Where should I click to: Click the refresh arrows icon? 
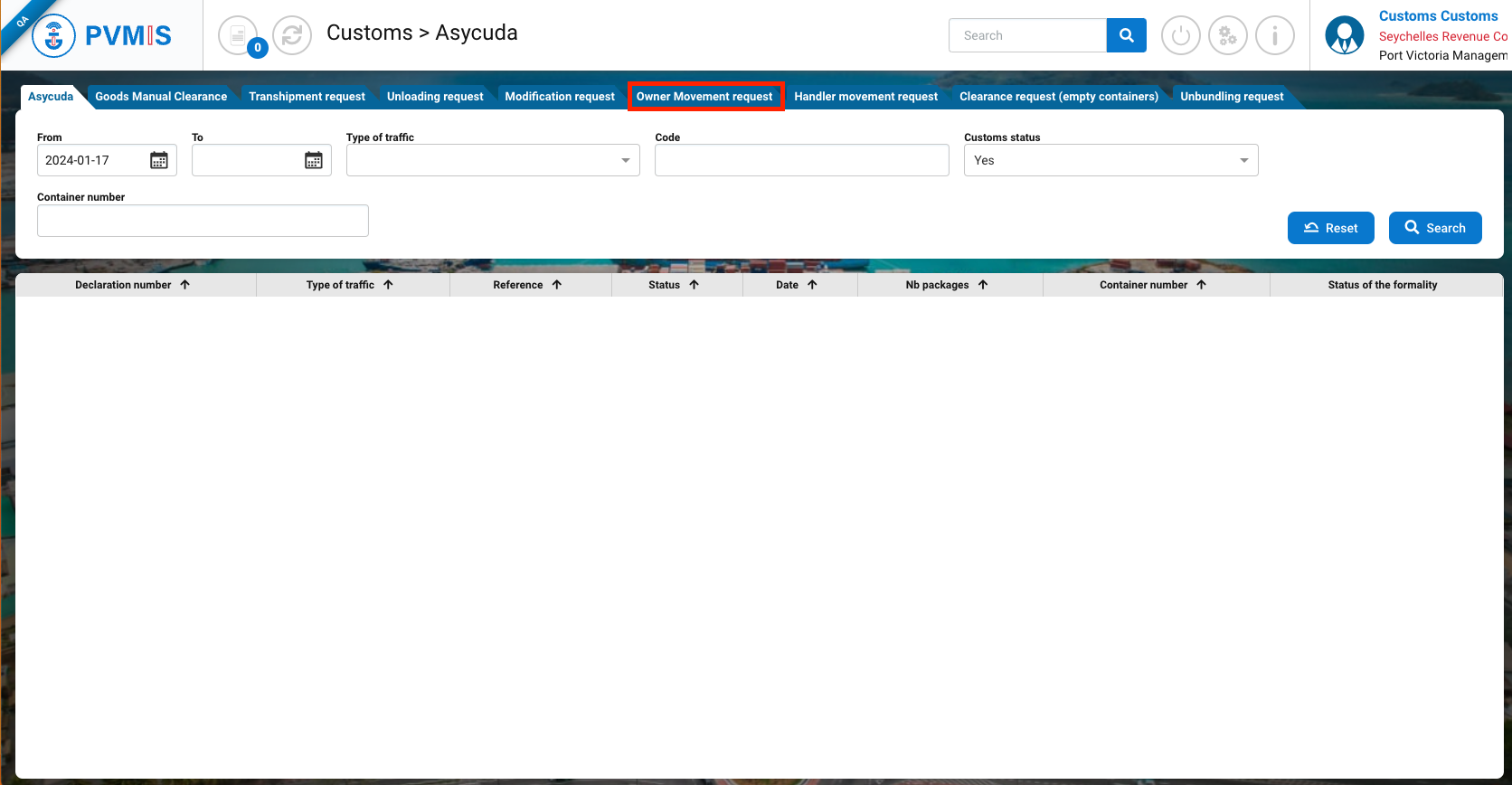coord(292,36)
